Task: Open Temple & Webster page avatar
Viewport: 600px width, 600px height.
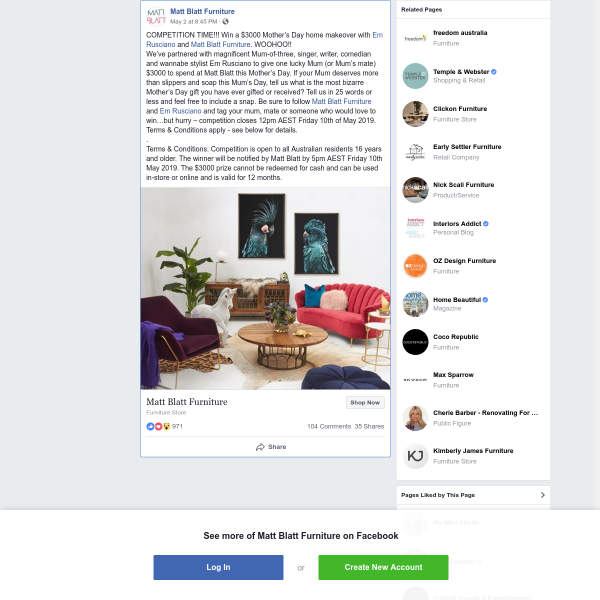Action: click(415, 76)
